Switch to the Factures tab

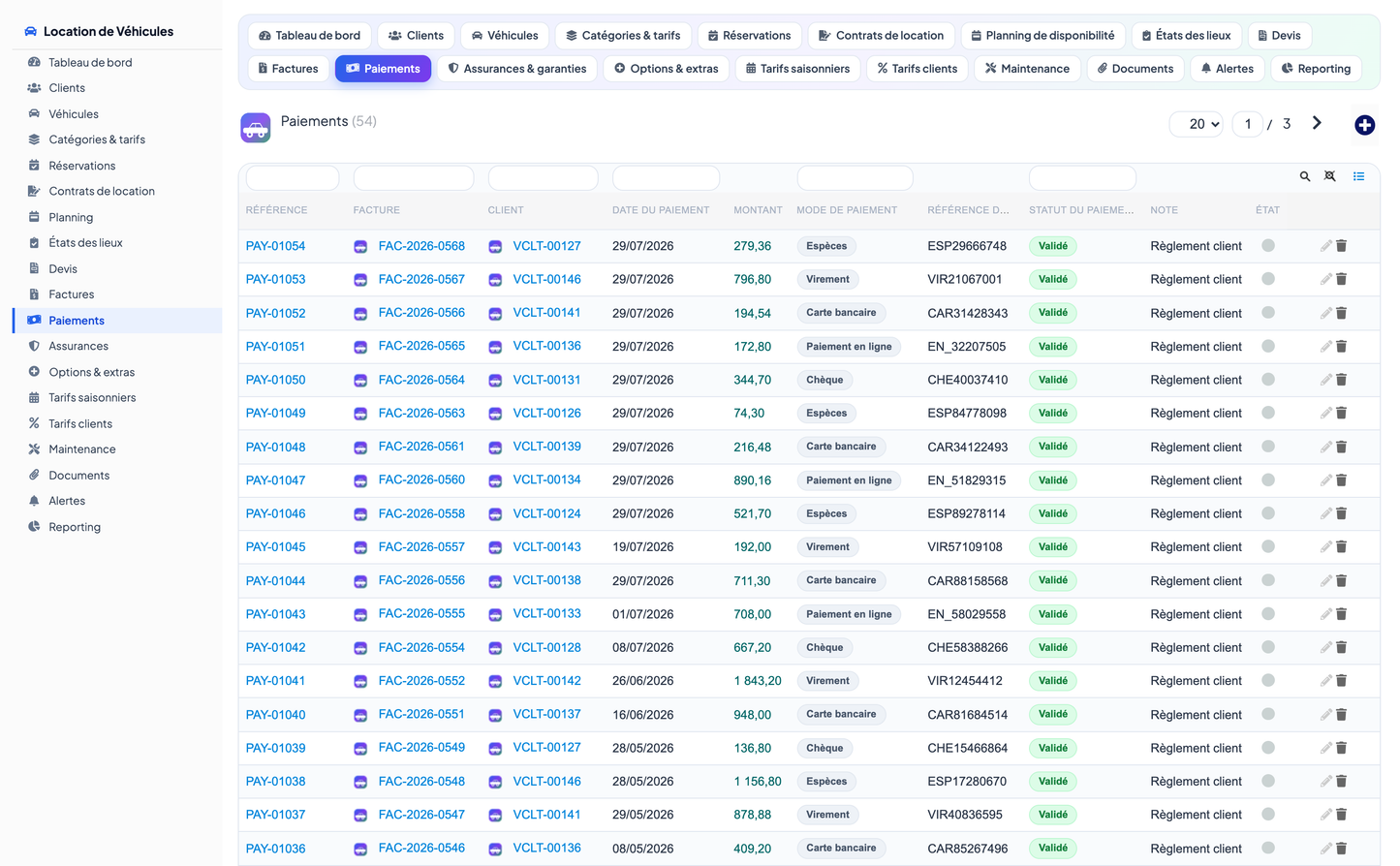click(289, 69)
